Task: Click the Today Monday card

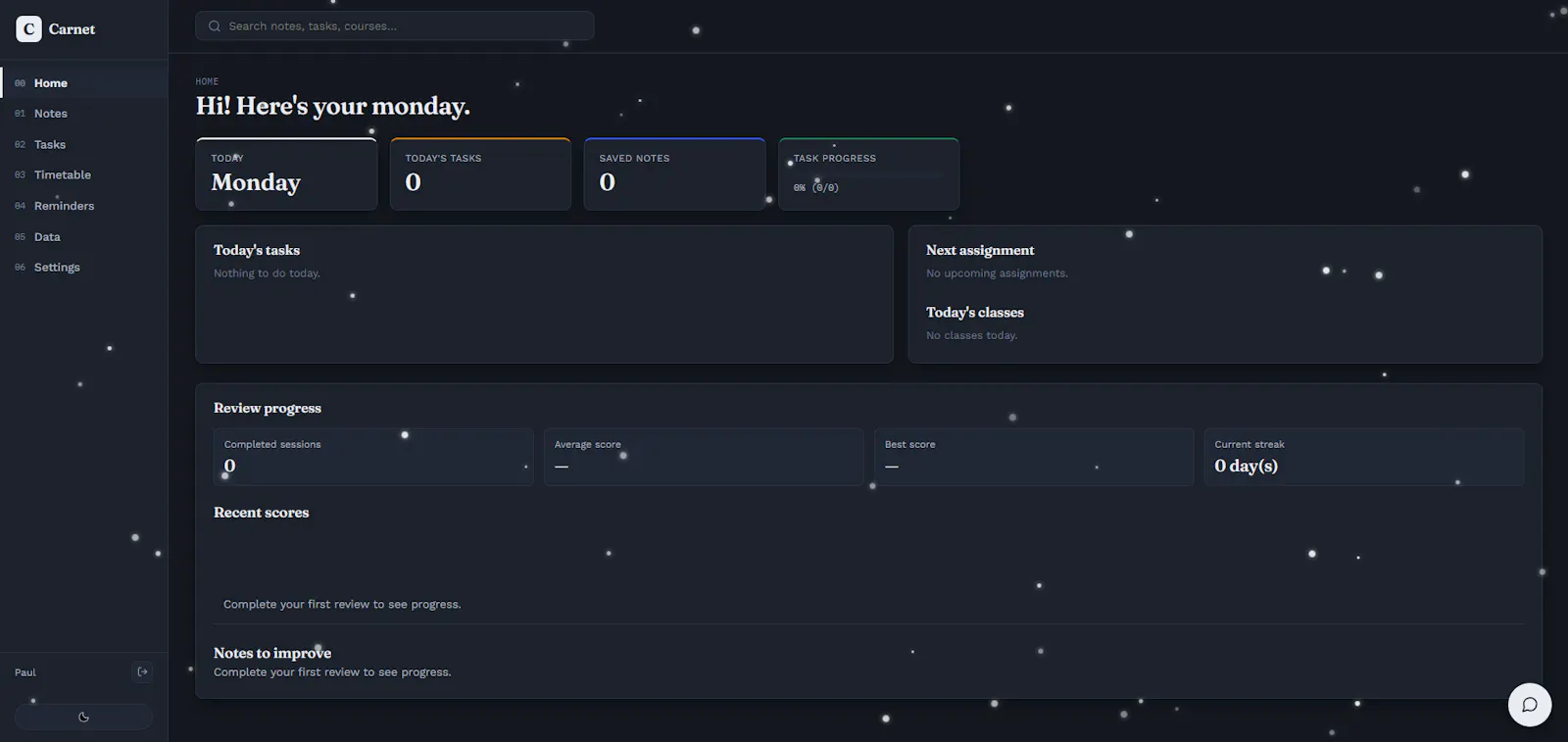Action: tap(286, 173)
